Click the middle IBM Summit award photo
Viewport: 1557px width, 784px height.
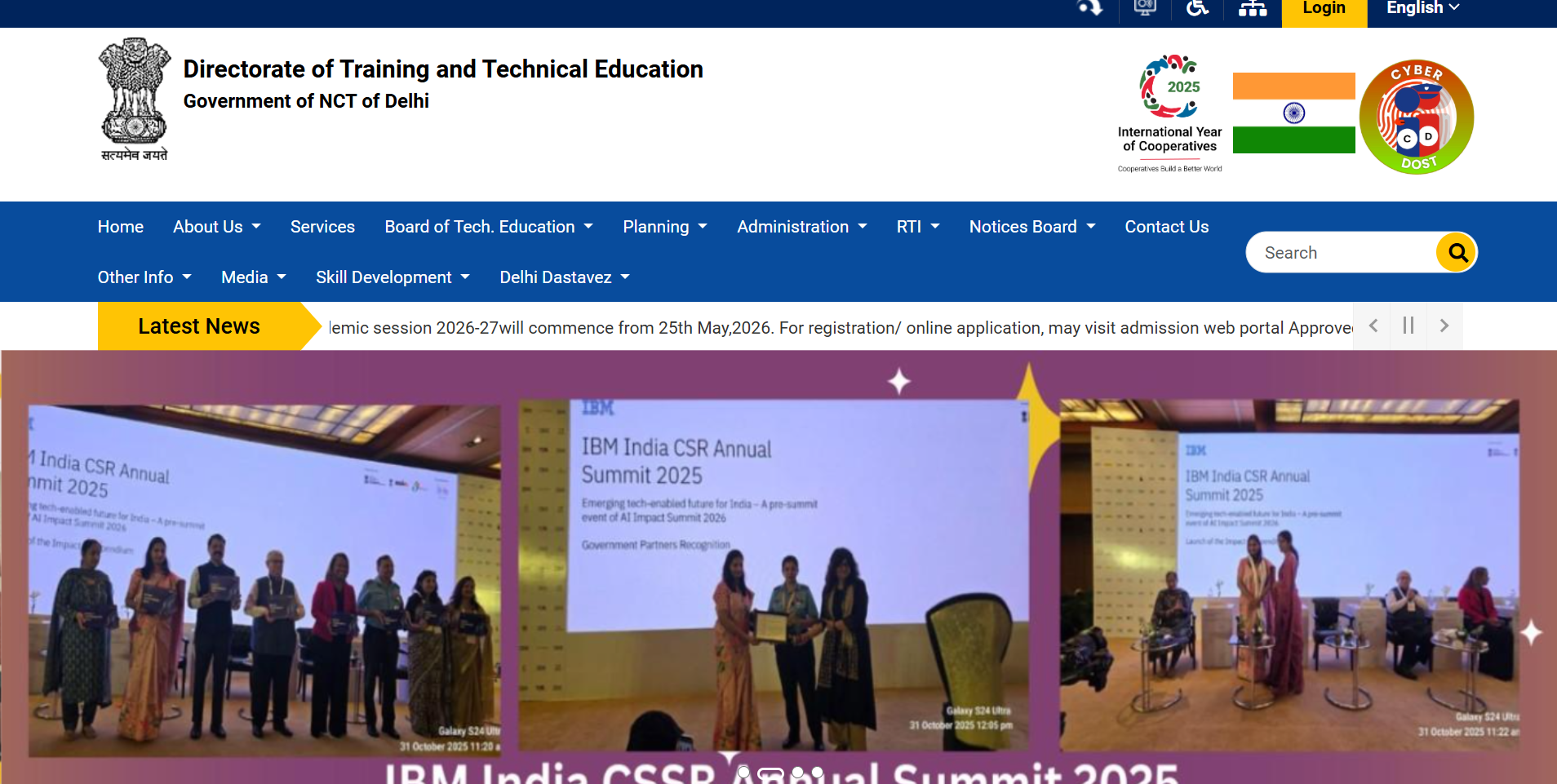tap(774, 575)
